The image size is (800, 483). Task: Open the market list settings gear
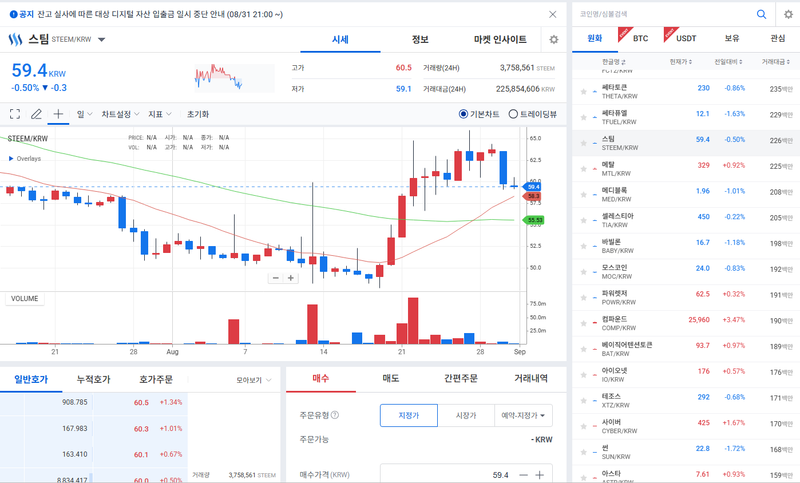(788, 14)
